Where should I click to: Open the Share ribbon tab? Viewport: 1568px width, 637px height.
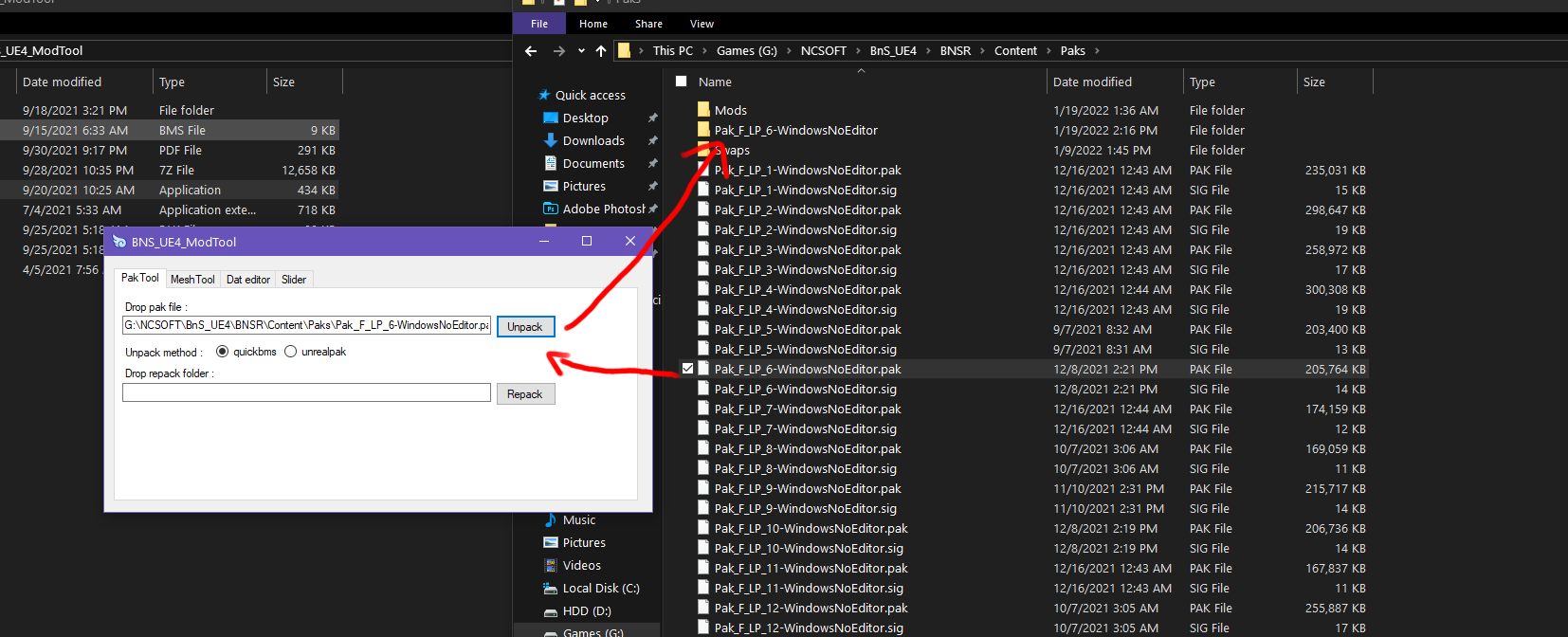tap(649, 24)
